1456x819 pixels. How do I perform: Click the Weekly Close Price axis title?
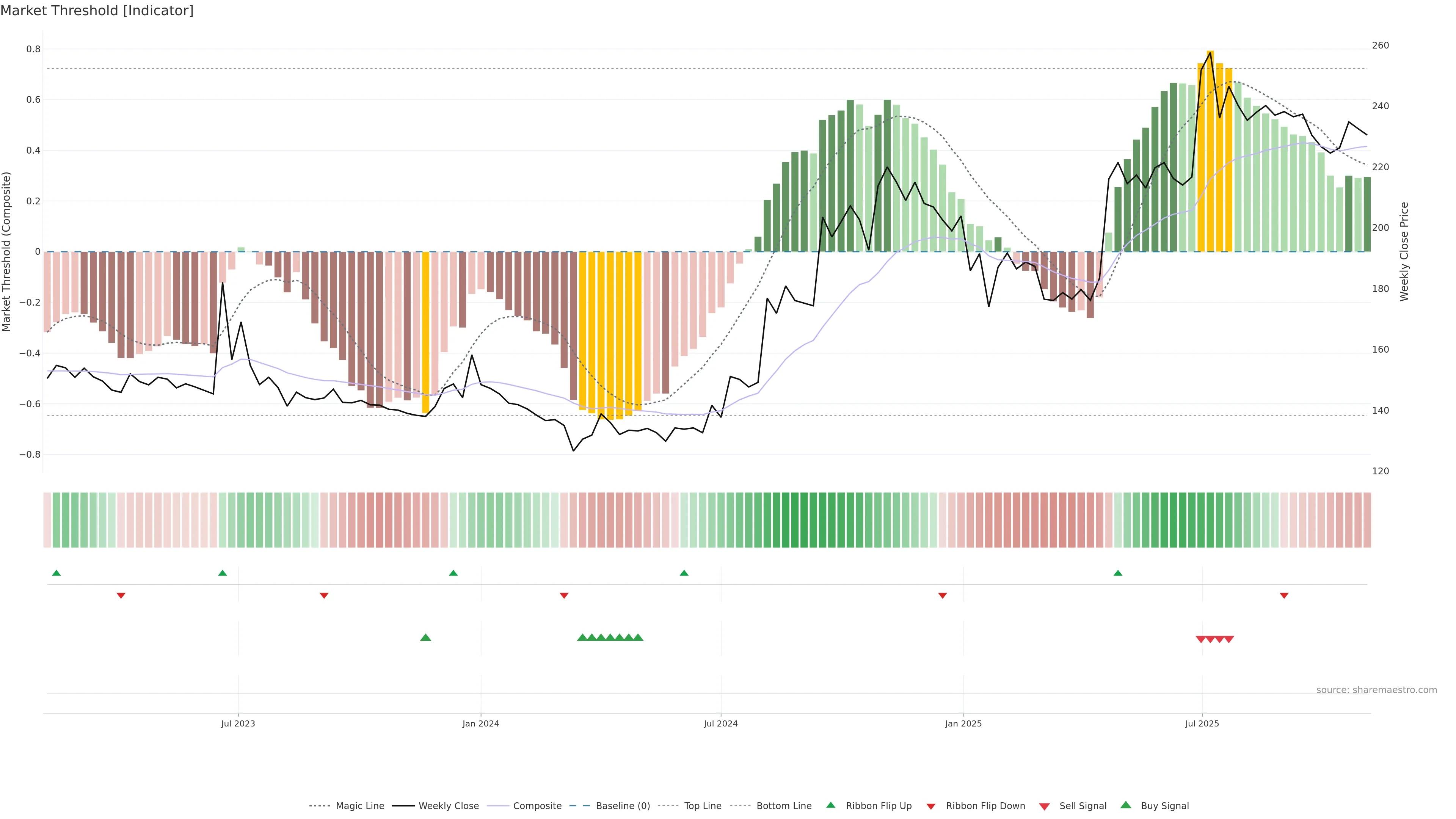[x=1404, y=251]
